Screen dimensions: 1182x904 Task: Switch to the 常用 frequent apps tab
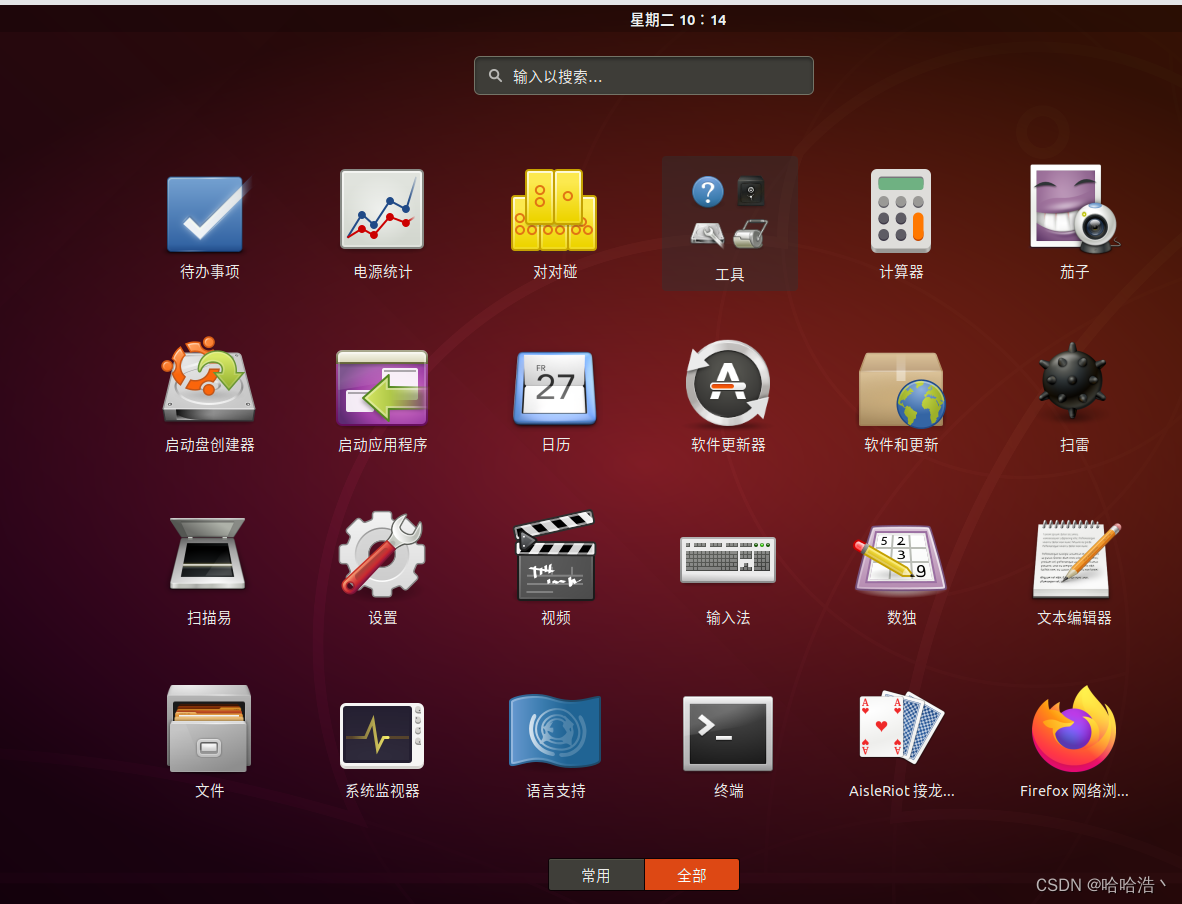pyautogui.click(x=596, y=875)
